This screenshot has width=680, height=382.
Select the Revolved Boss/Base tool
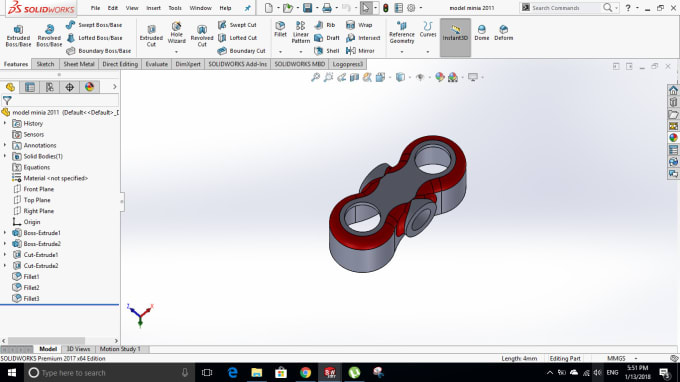(49, 36)
